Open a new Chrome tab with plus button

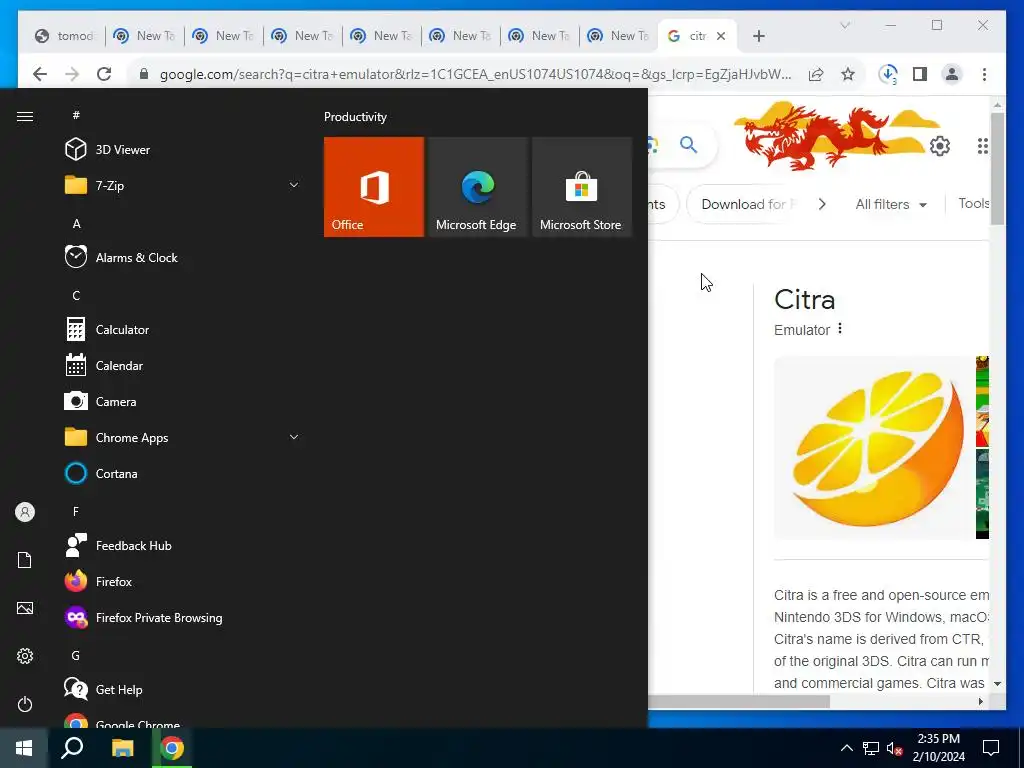coord(758,36)
